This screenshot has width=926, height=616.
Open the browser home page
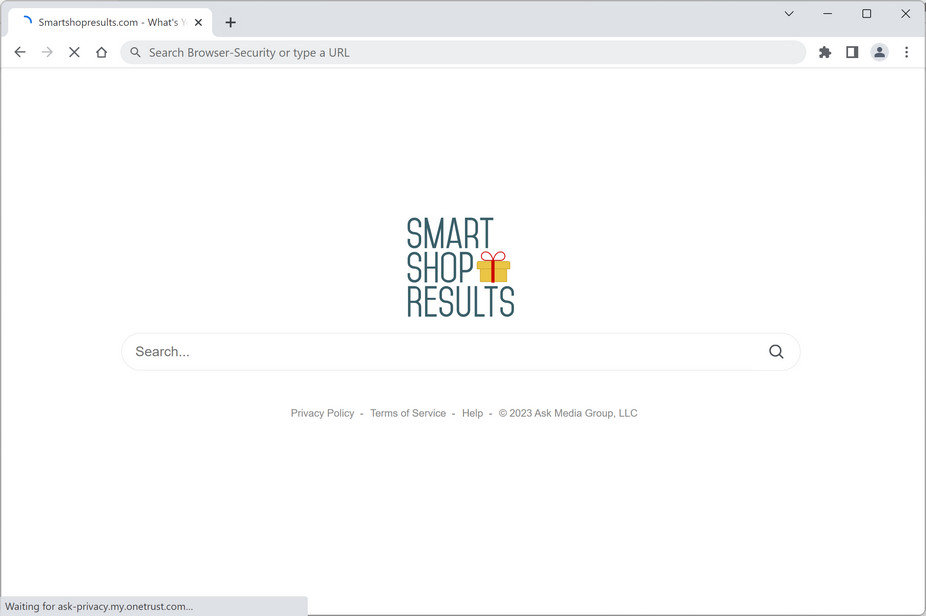point(101,52)
